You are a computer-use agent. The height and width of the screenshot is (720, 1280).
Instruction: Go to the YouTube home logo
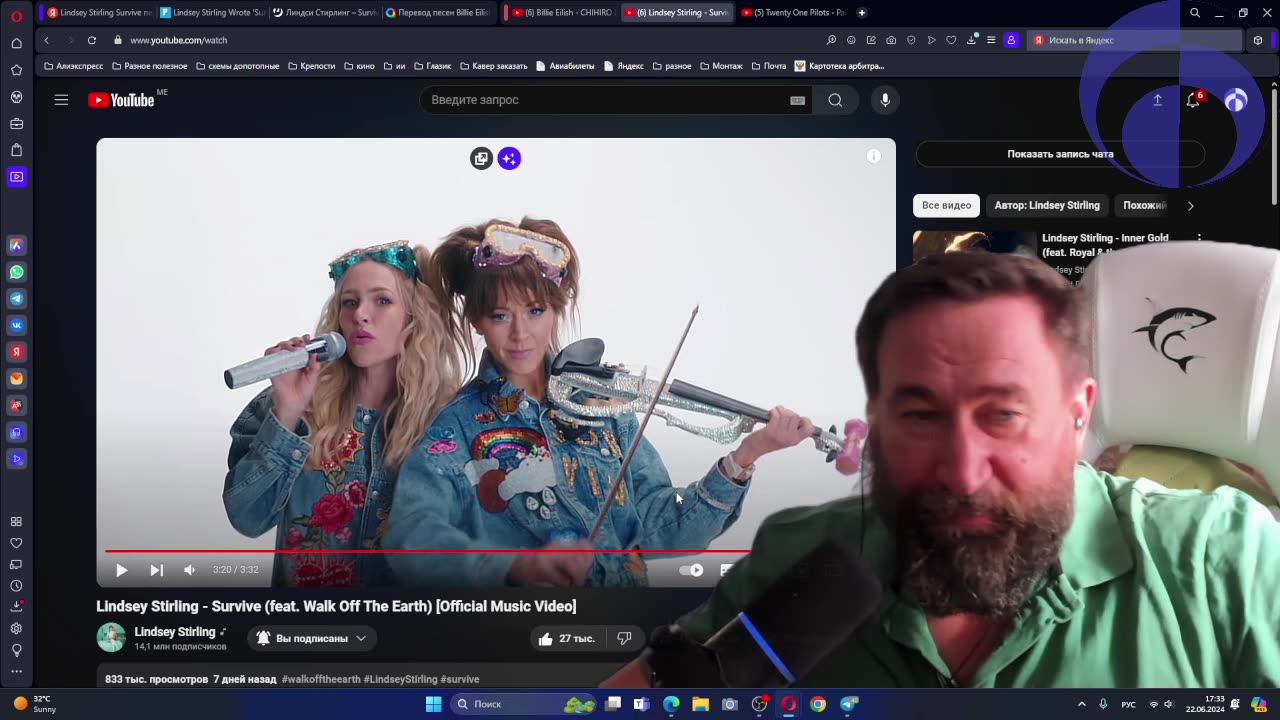pyautogui.click(x=121, y=100)
